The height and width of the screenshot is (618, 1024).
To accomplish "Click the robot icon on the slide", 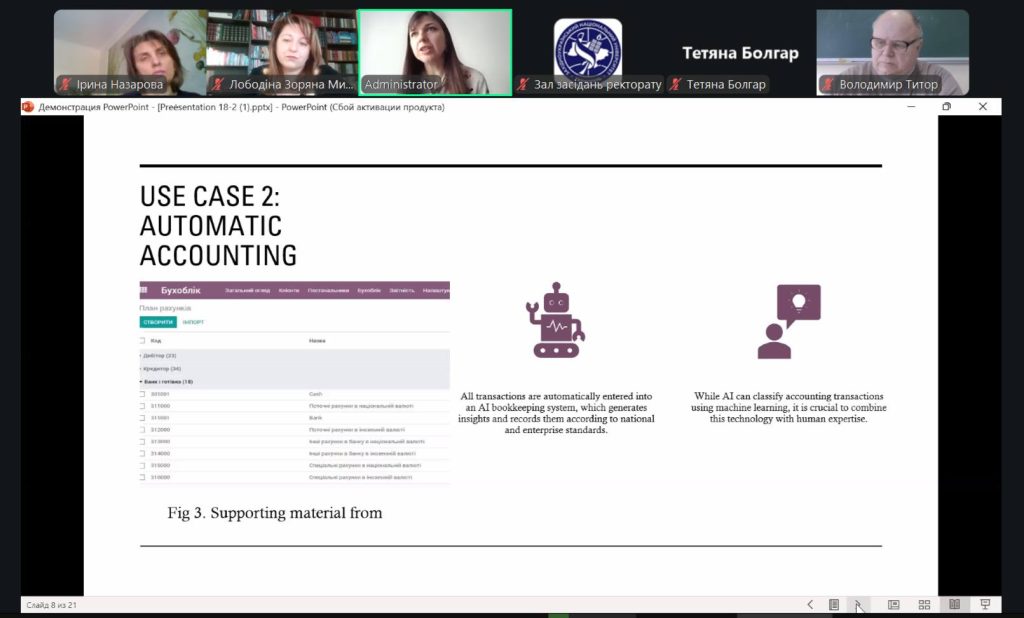I will click(x=557, y=320).
